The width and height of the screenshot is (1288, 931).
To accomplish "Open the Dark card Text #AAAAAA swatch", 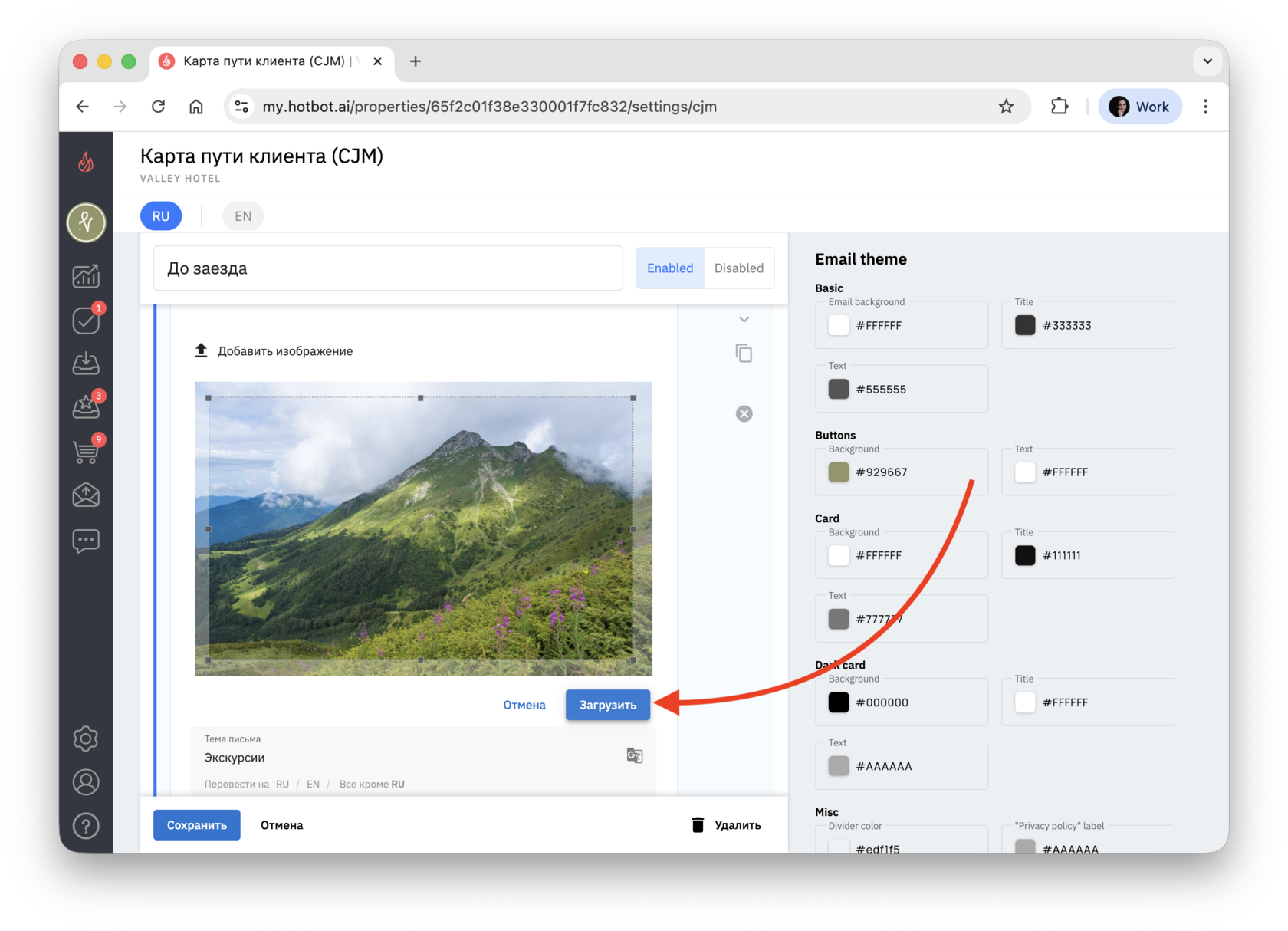I will [839, 765].
